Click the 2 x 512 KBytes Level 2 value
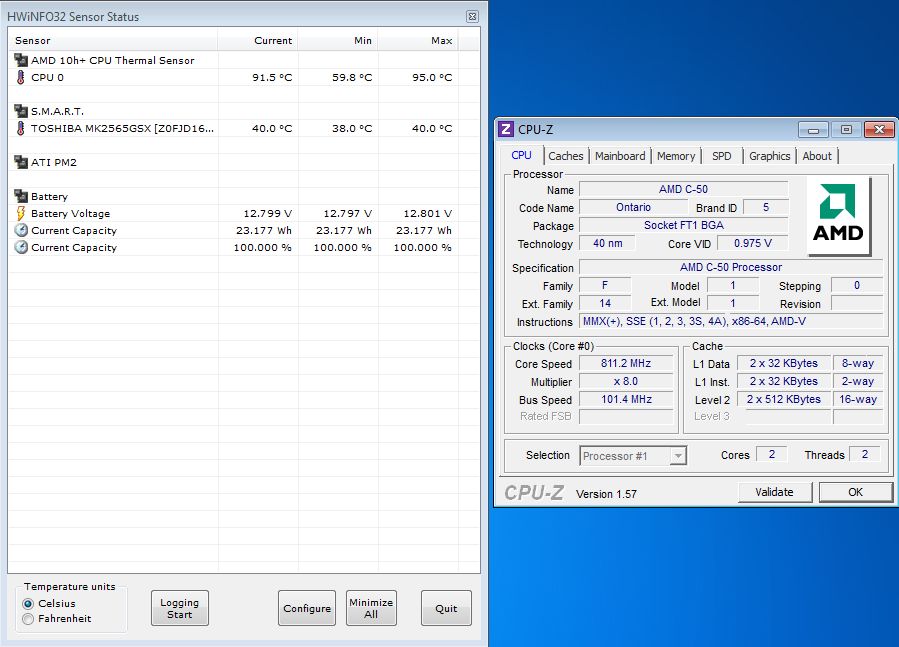 click(783, 399)
